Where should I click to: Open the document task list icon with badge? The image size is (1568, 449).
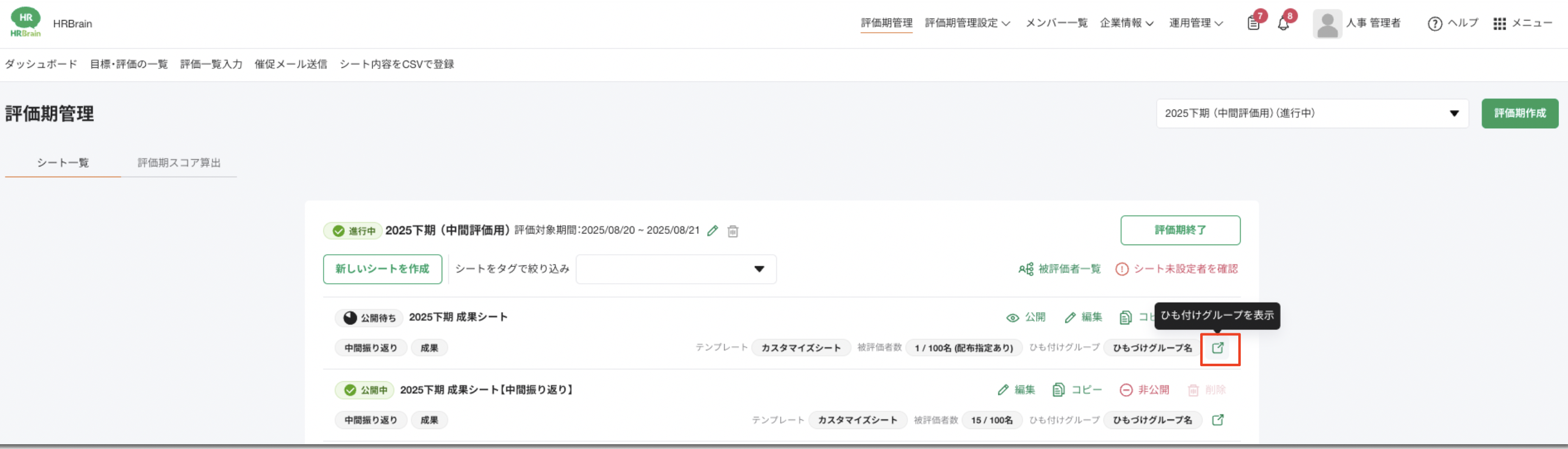pyautogui.click(x=1253, y=24)
